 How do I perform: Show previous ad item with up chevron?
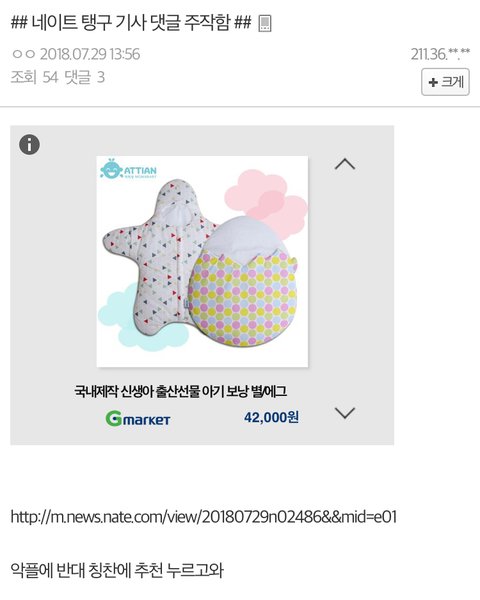pos(345,164)
